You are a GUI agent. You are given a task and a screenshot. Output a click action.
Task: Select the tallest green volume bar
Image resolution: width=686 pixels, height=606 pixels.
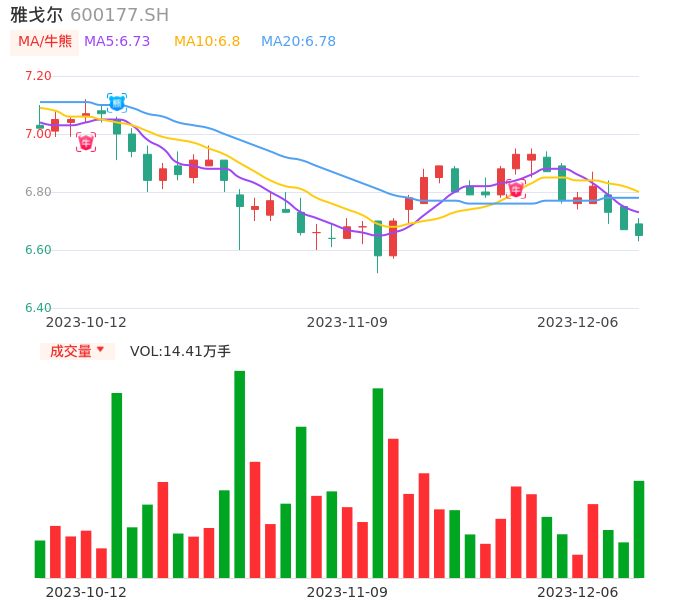tap(240, 474)
